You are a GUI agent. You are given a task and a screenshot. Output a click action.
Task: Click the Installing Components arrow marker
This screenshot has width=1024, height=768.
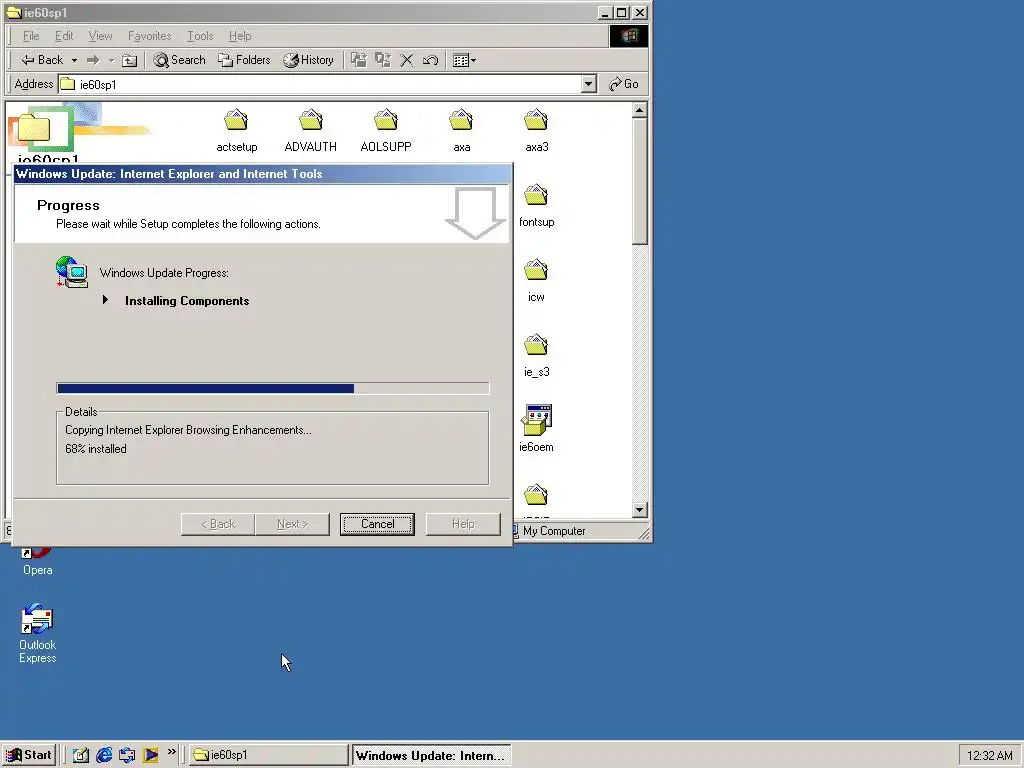pos(105,300)
